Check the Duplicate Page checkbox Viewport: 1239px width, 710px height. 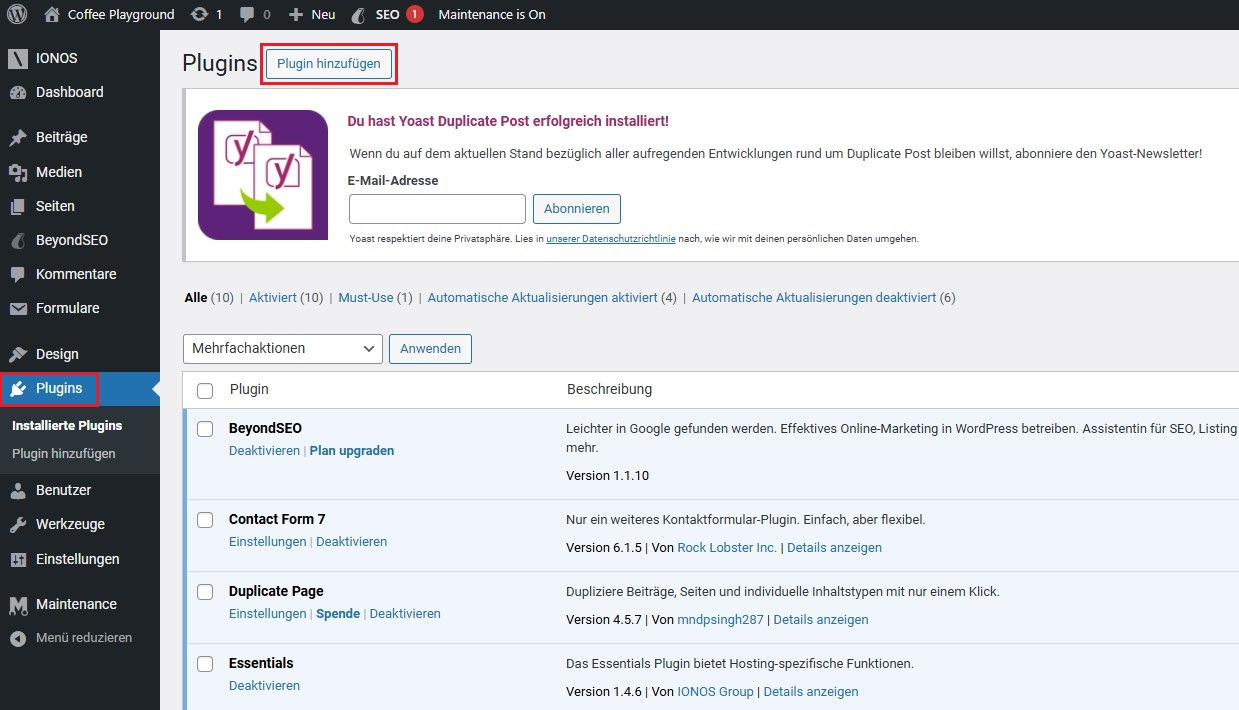(x=205, y=591)
